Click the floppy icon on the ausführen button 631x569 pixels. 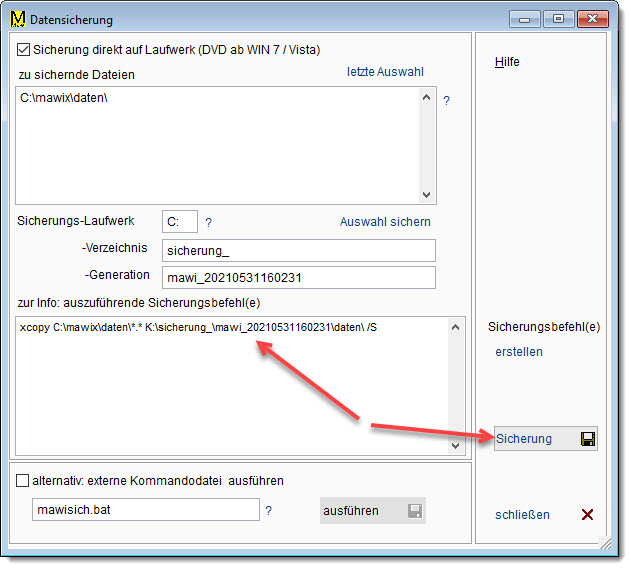click(x=414, y=511)
